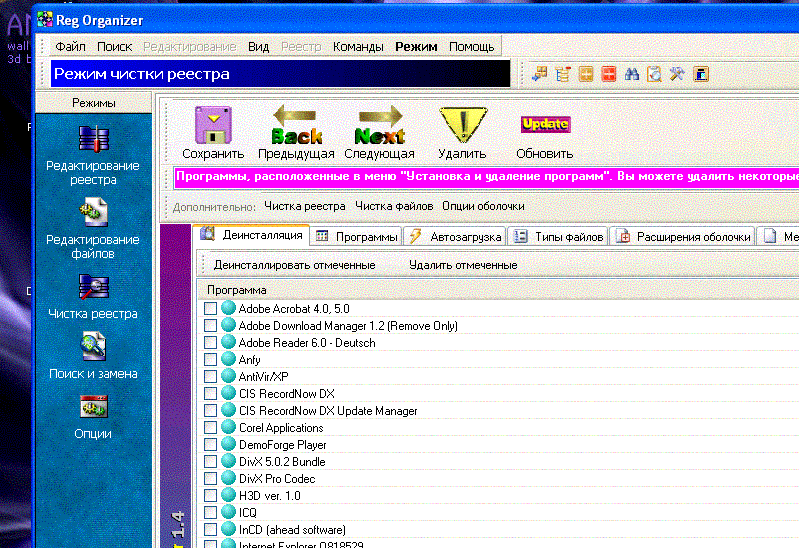Click the Обновить Update icon

pos(545,124)
